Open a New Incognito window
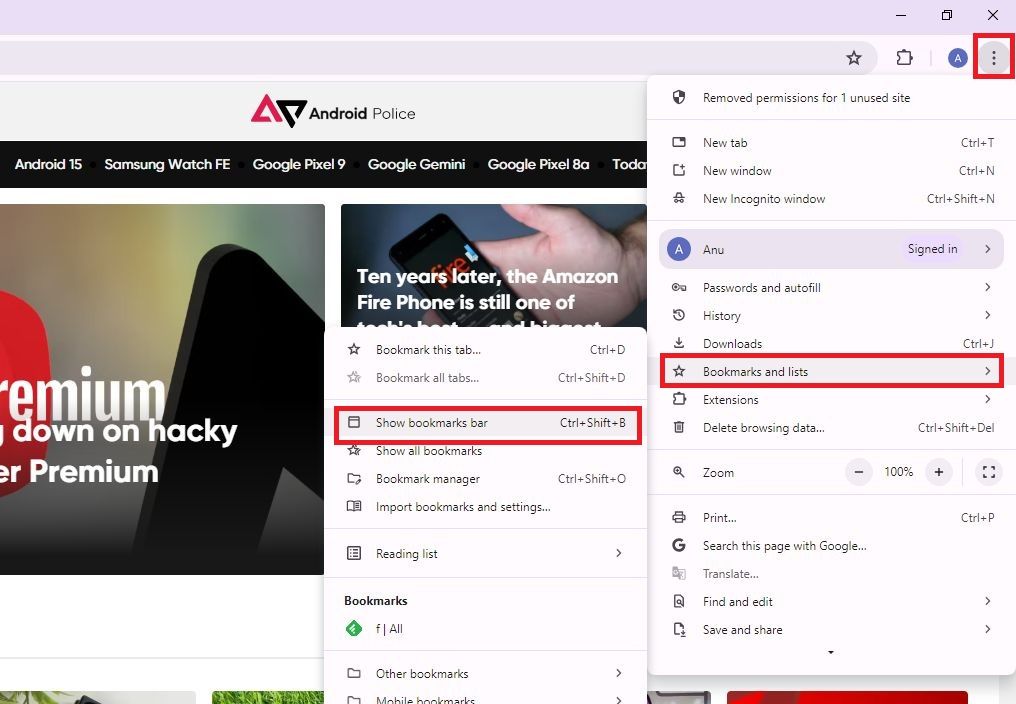Image resolution: width=1016 pixels, height=704 pixels. coord(764,199)
